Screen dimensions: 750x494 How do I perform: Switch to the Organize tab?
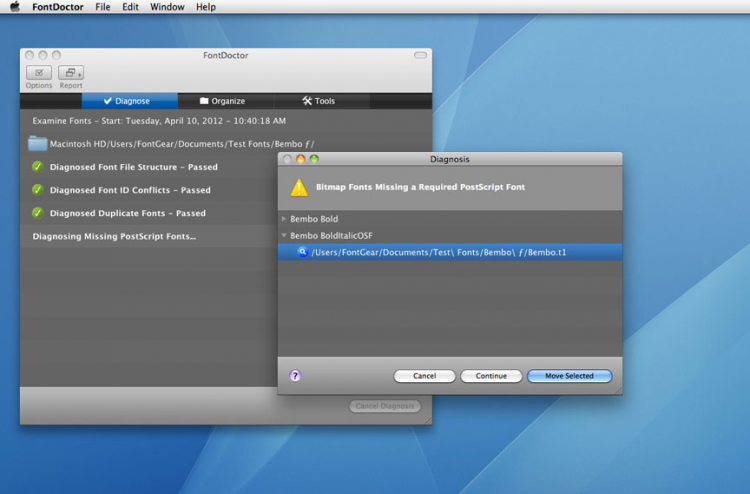[x=226, y=101]
